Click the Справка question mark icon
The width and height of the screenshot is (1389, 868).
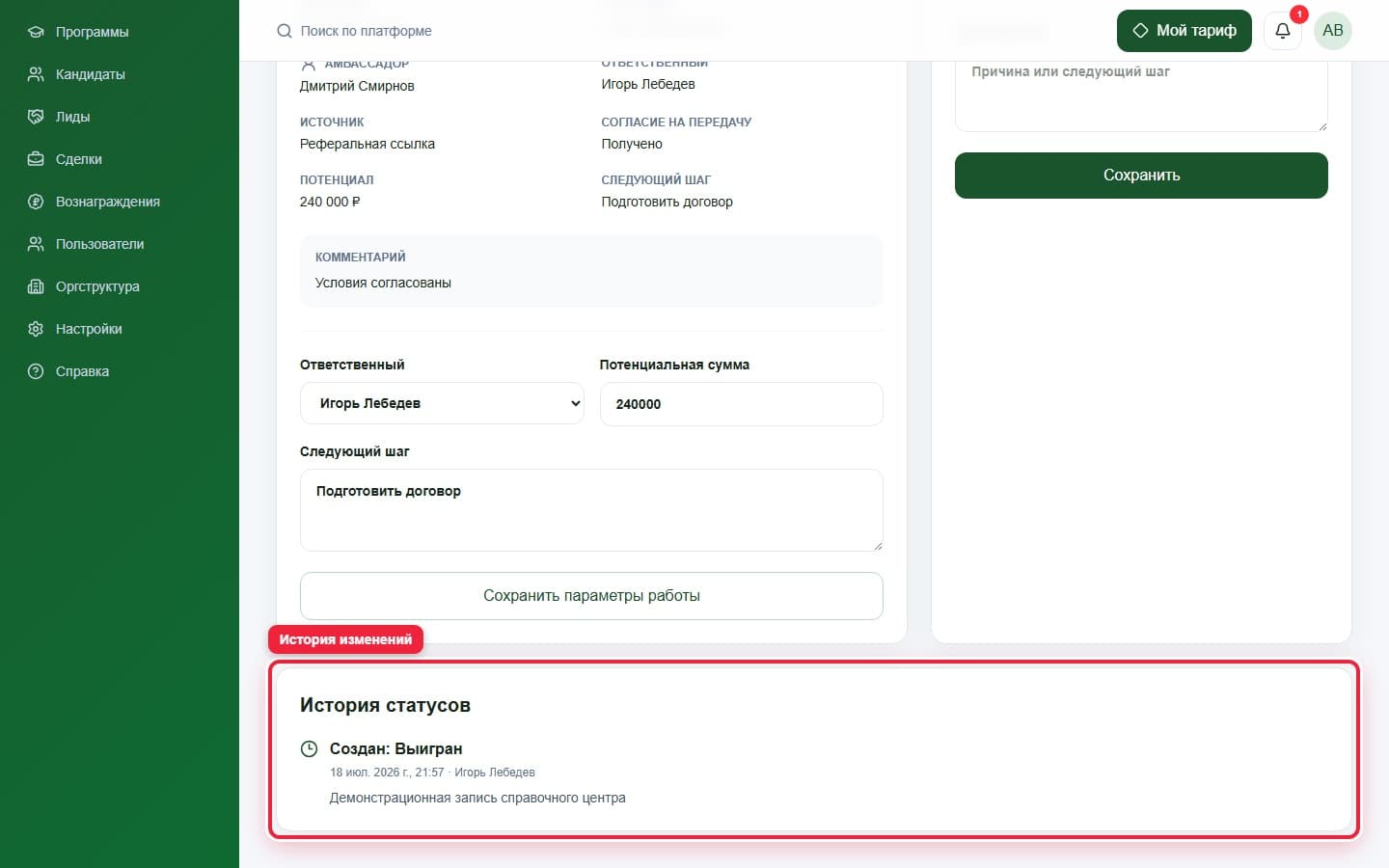[36, 371]
